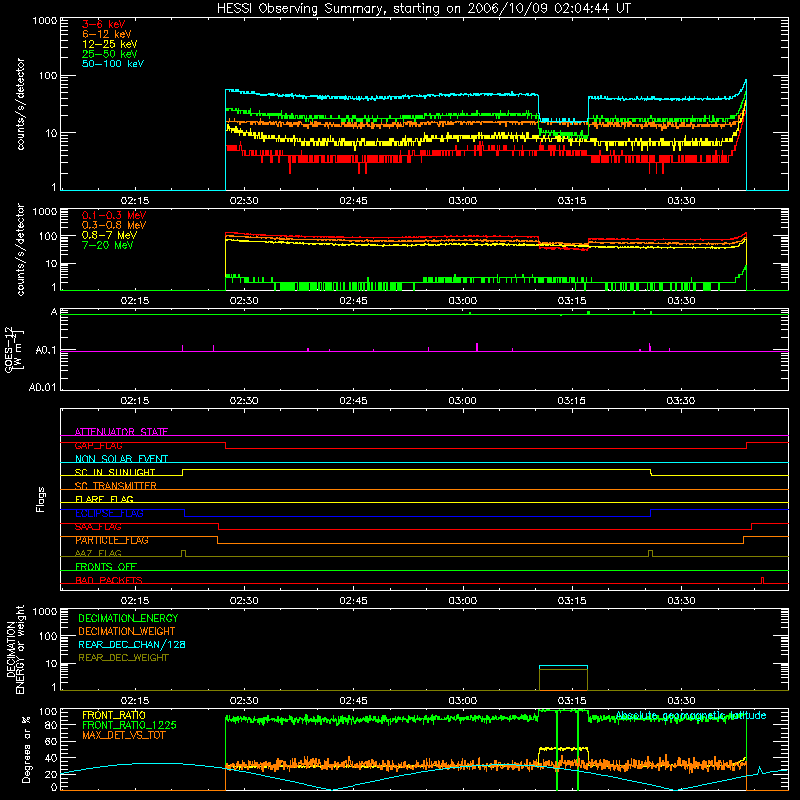This screenshot has height=800, width=800.
Task: Click the DECIMATION_WEIGHT legend entry
Action: (127, 631)
